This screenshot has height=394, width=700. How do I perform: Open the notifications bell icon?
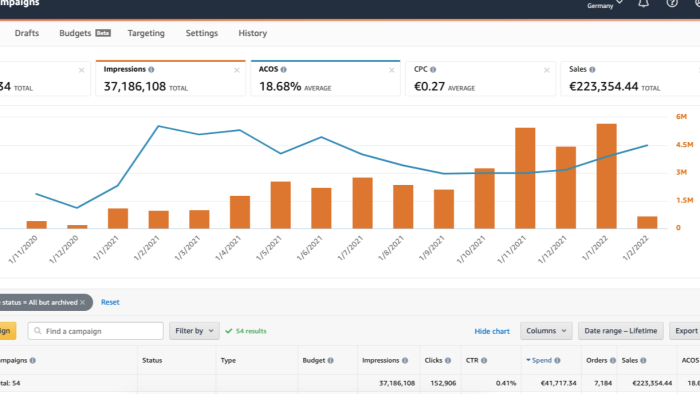(x=643, y=4)
